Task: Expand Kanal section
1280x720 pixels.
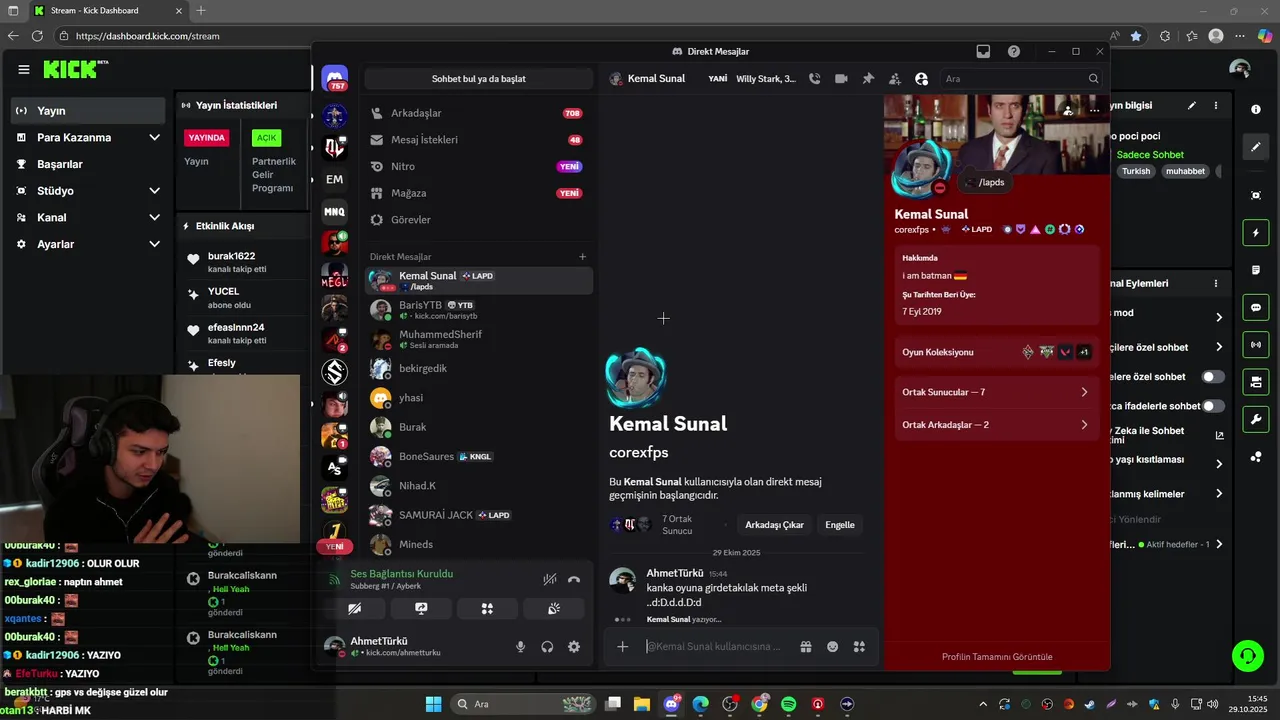Action: click(x=88, y=217)
